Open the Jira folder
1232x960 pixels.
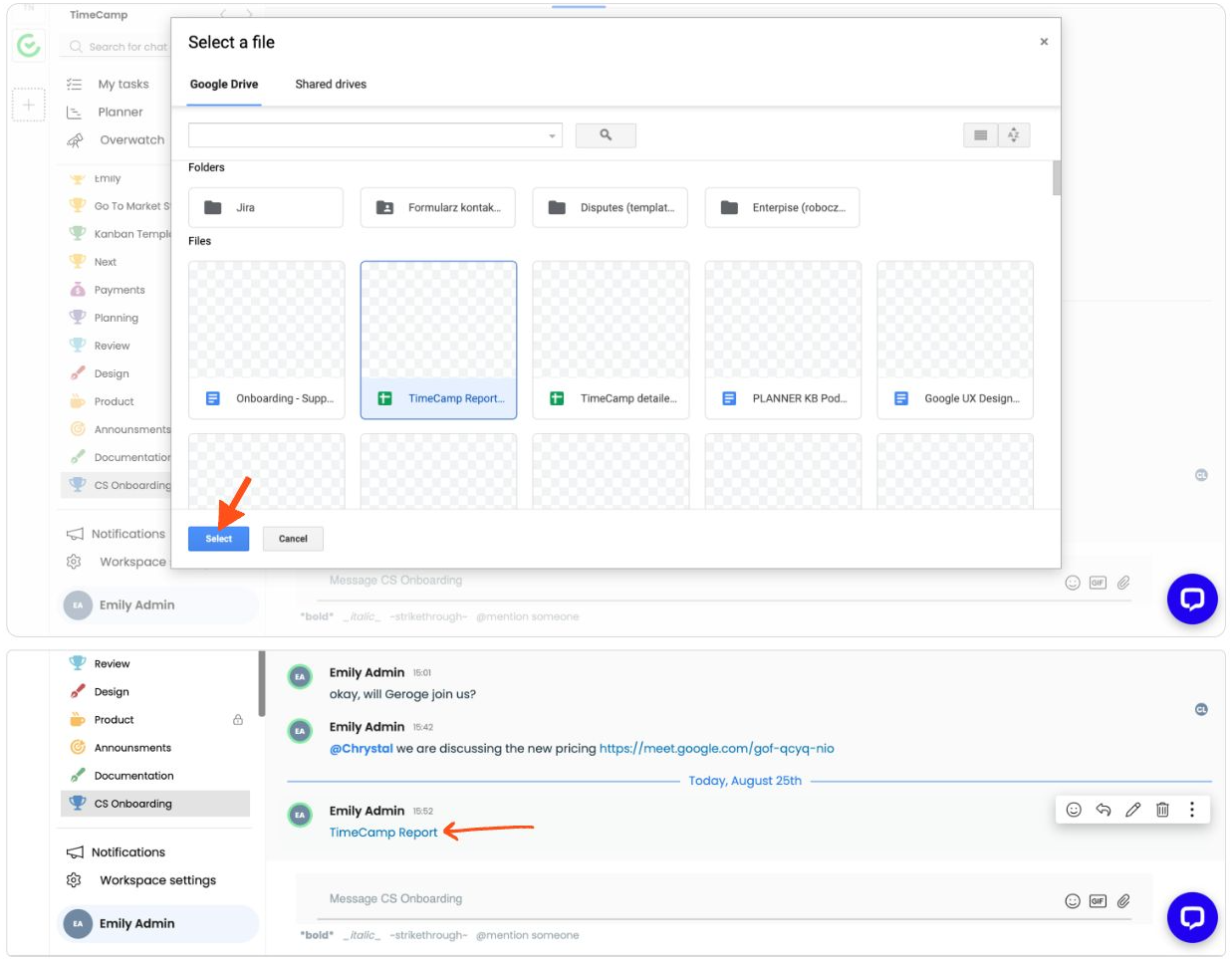coord(266,207)
